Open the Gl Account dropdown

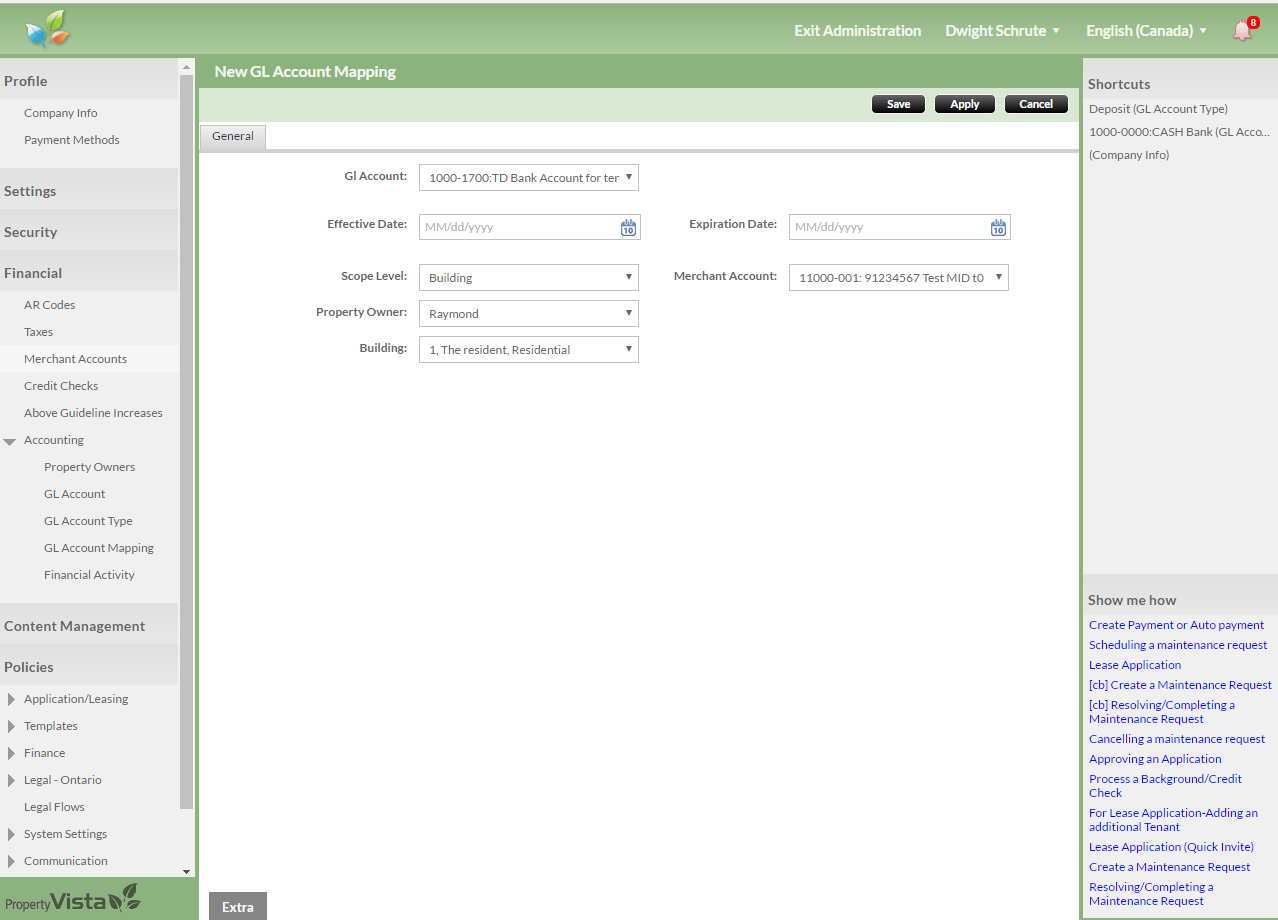(x=528, y=178)
